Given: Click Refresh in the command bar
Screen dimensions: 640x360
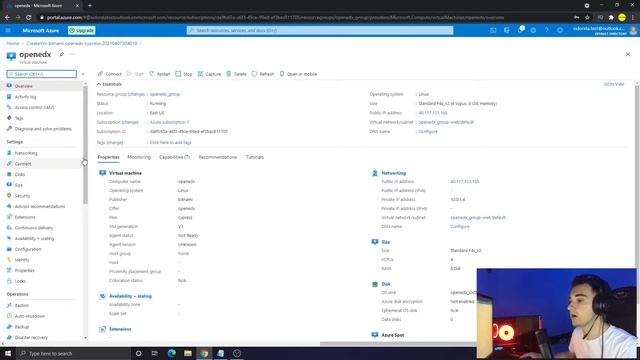Looking at the screenshot, I should (262, 74).
